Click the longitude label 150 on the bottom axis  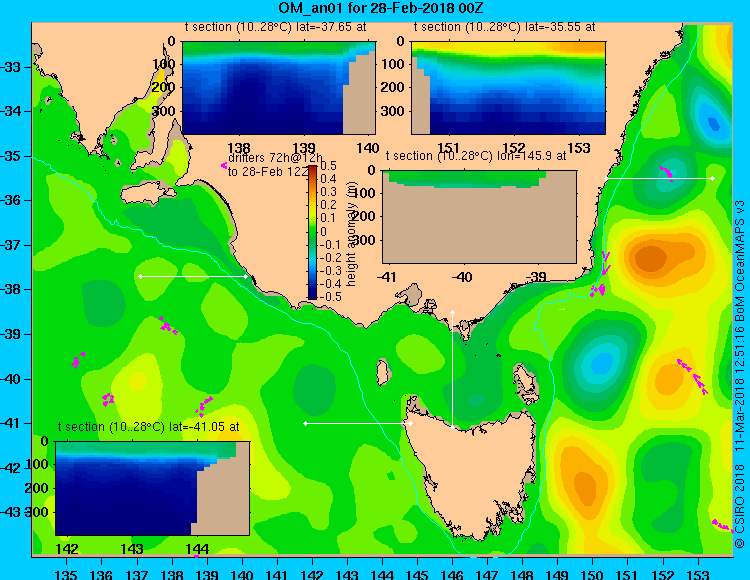tap(592, 574)
